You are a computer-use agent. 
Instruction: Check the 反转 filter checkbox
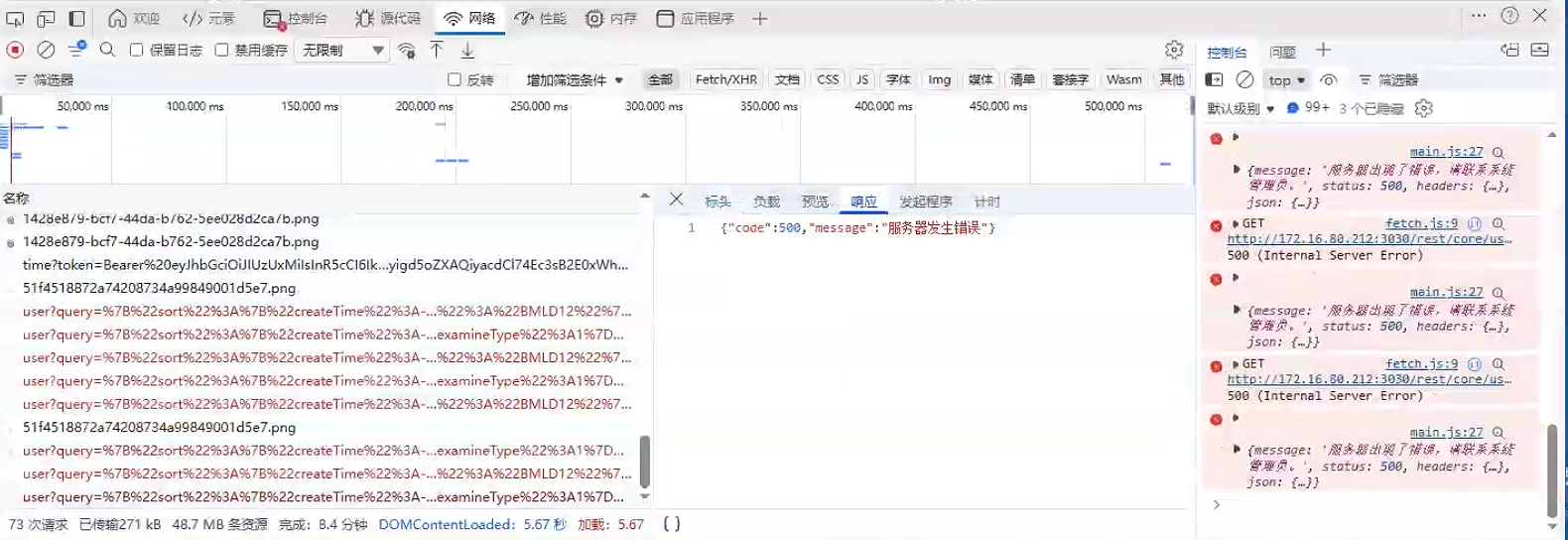[x=455, y=79]
